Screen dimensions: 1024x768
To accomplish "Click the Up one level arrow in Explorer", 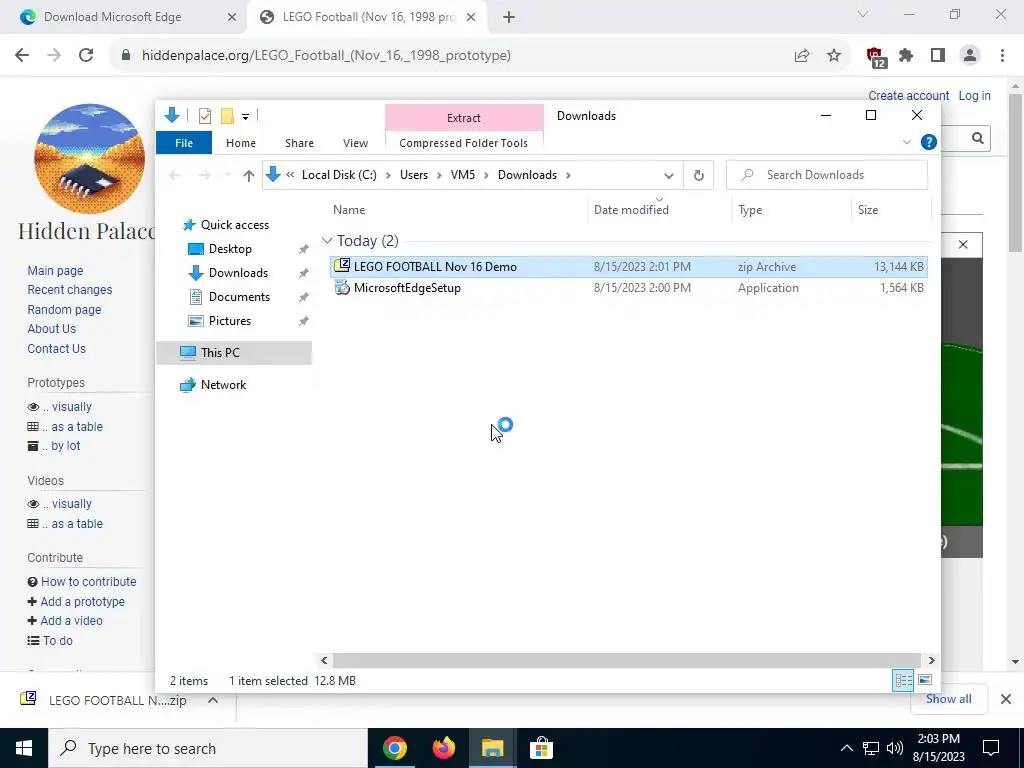I will click(x=248, y=175).
